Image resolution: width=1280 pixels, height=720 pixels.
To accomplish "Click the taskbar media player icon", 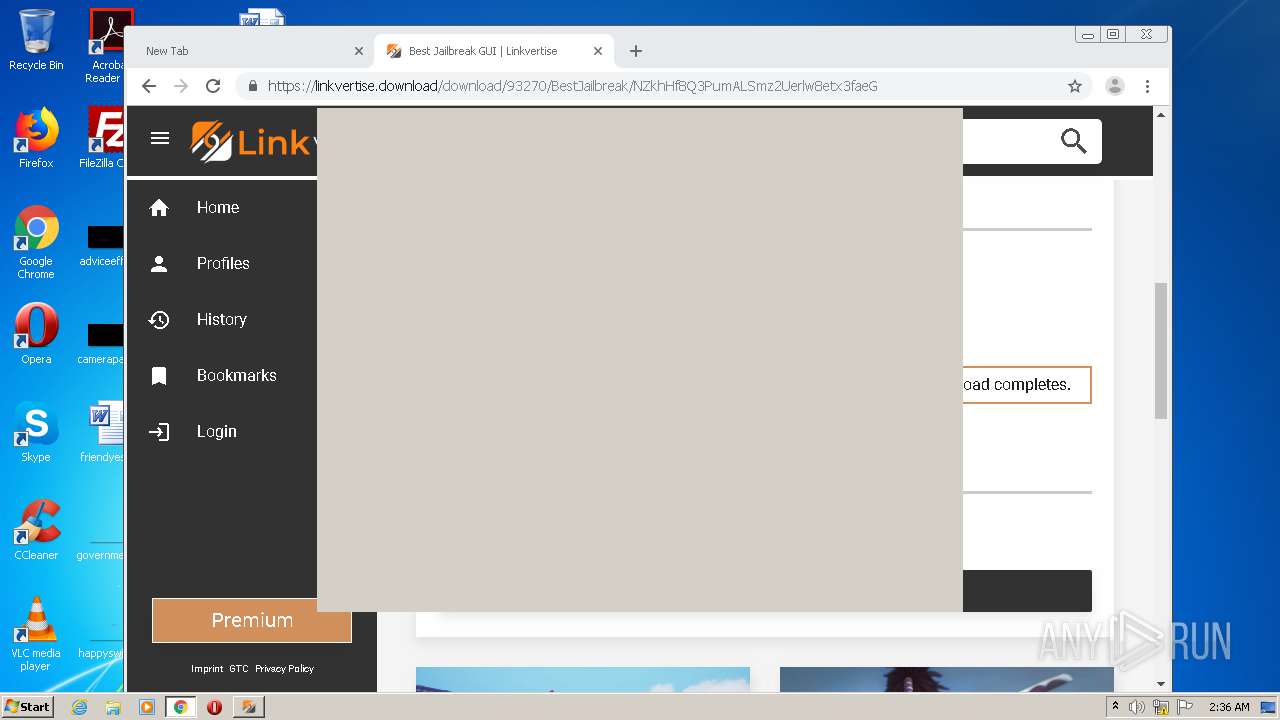I will pos(146,707).
